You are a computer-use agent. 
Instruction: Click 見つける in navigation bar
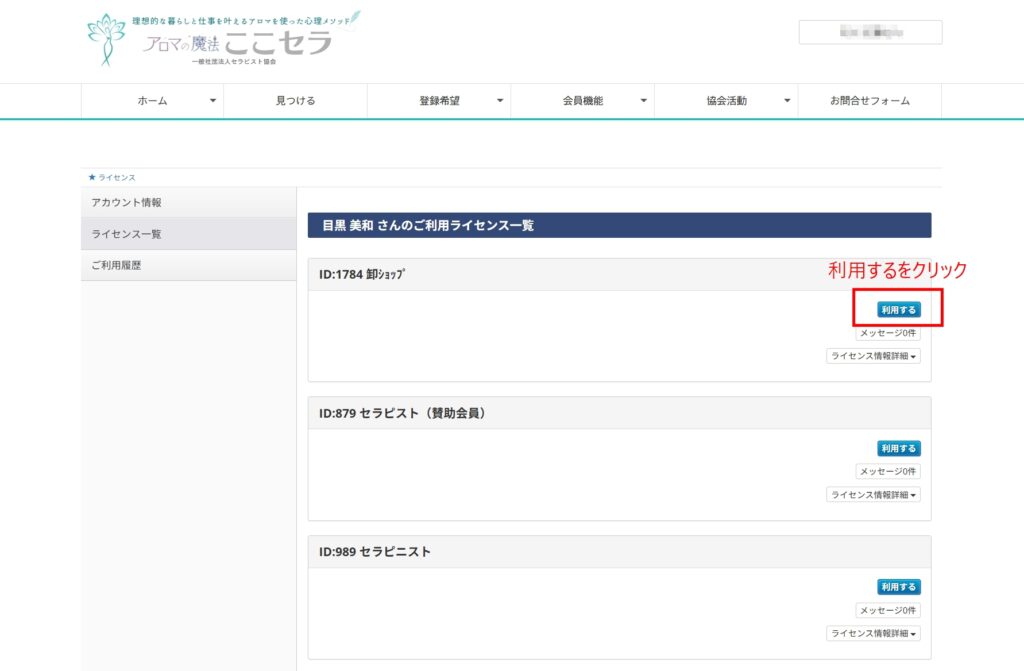click(x=295, y=101)
